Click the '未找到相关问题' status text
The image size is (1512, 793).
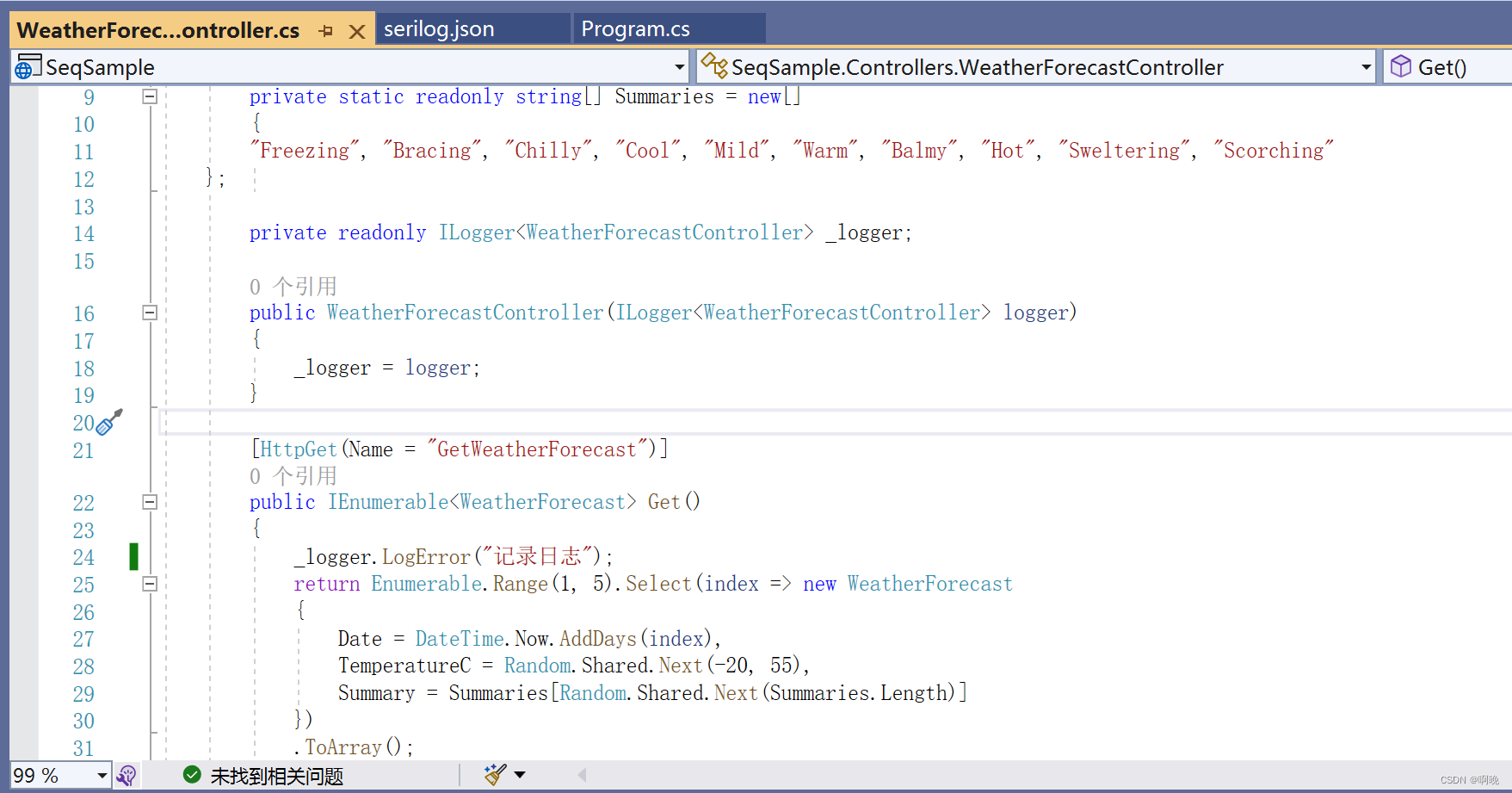pyautogui.click(x=276, y=777)
